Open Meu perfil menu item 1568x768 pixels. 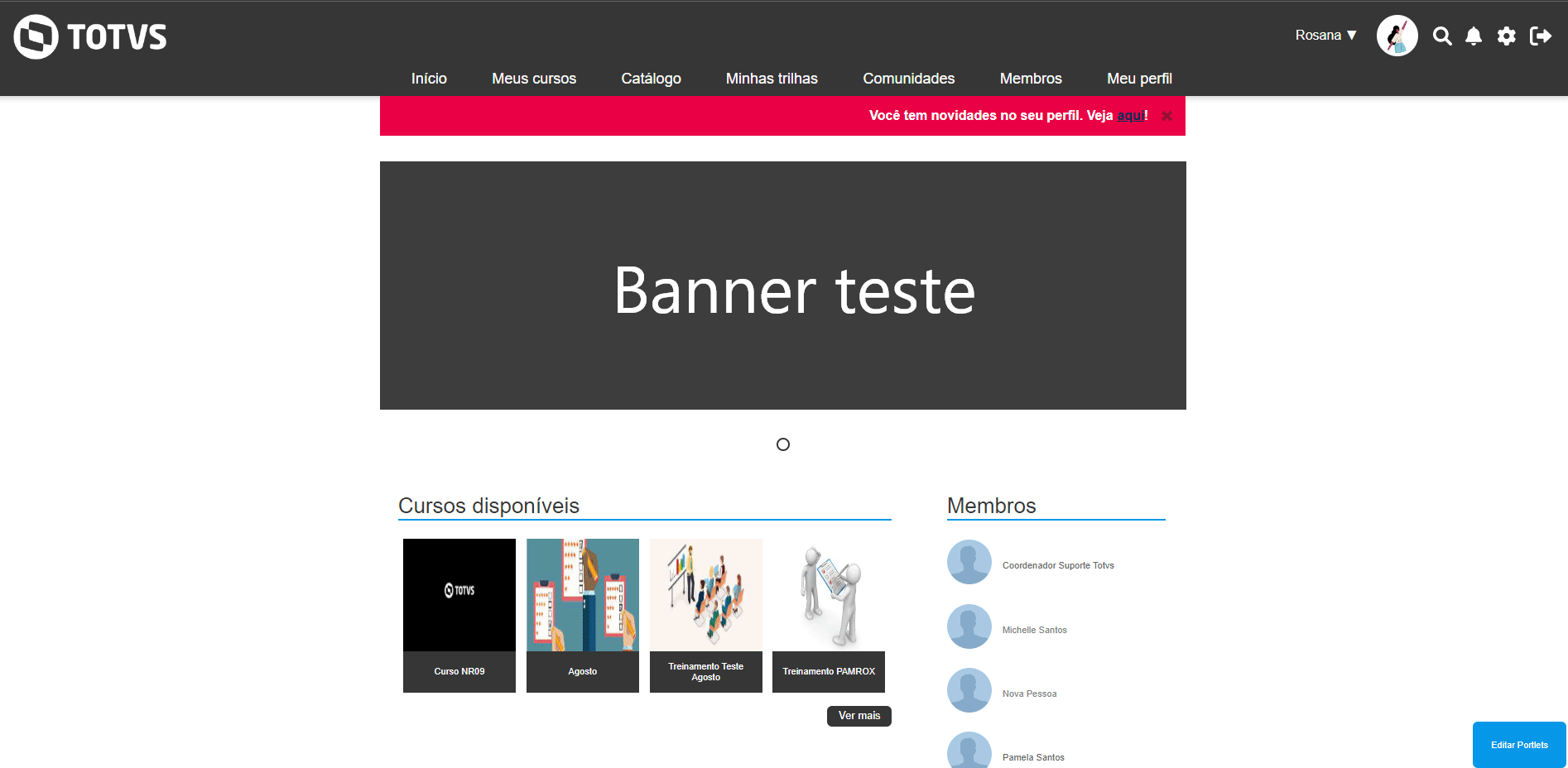click(1139, 79)
